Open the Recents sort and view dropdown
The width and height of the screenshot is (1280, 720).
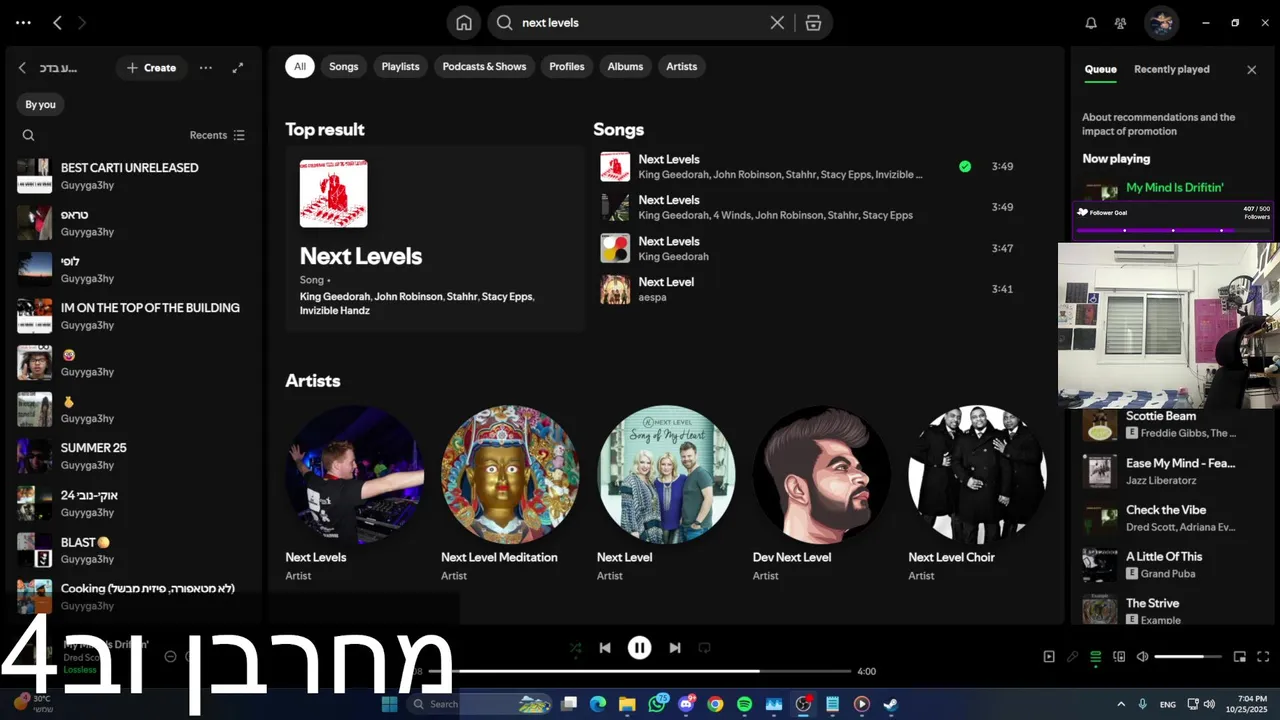point(217,135)
